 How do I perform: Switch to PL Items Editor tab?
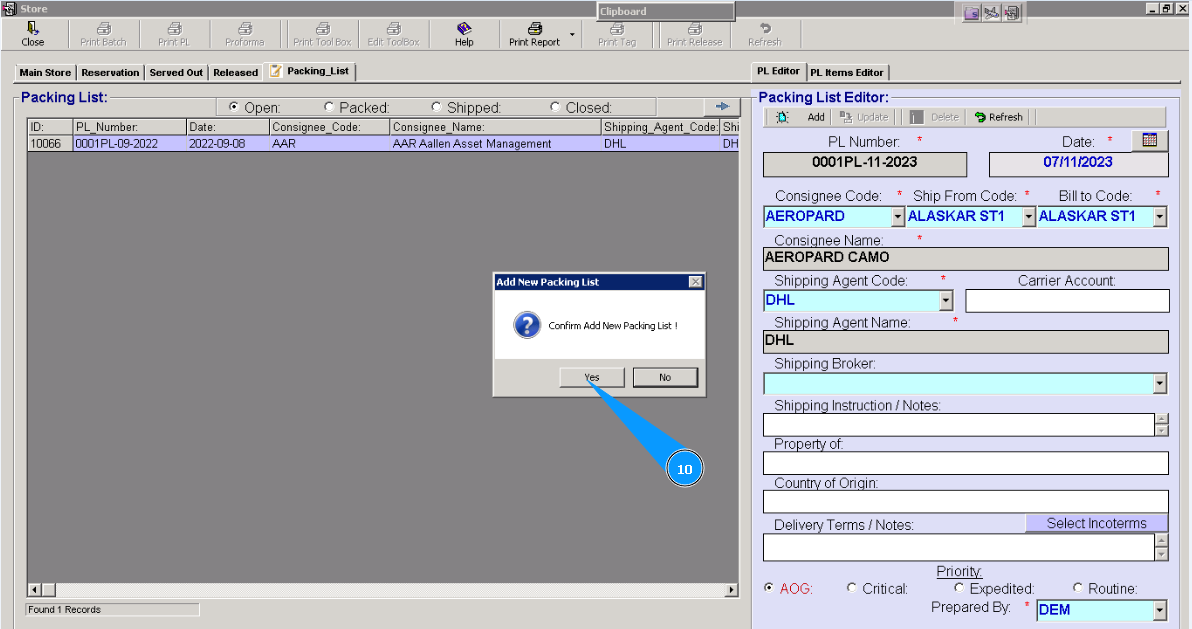click(846, 72)
